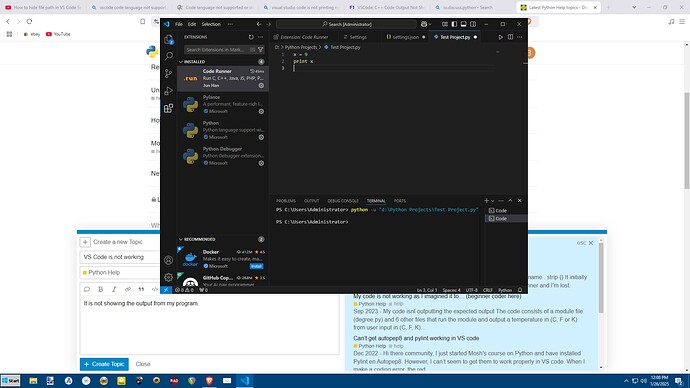Screen dimensions: 690x388
Task: Split the editor to the right
Action: [510, 37]
